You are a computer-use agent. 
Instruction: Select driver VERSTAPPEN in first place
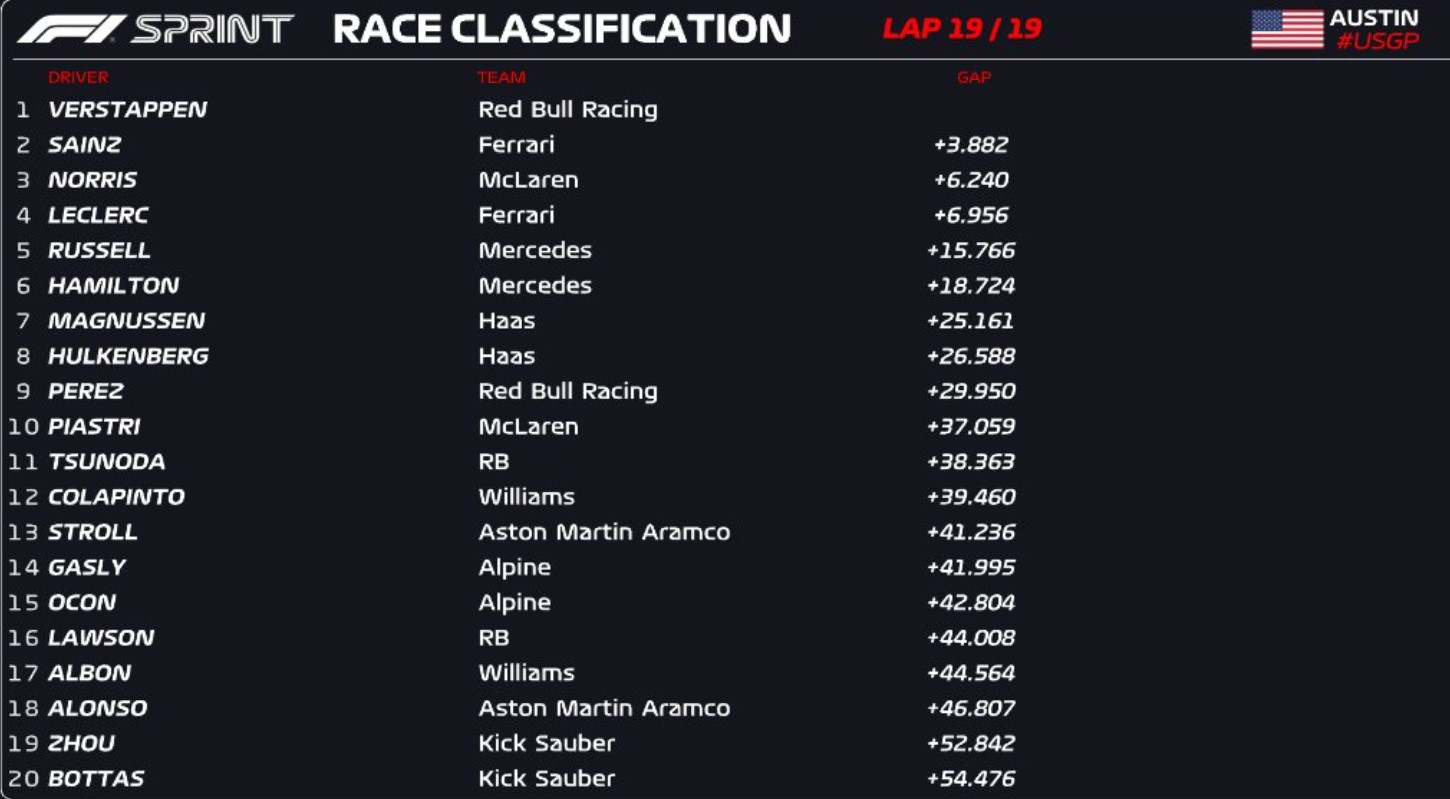[128, 109]
